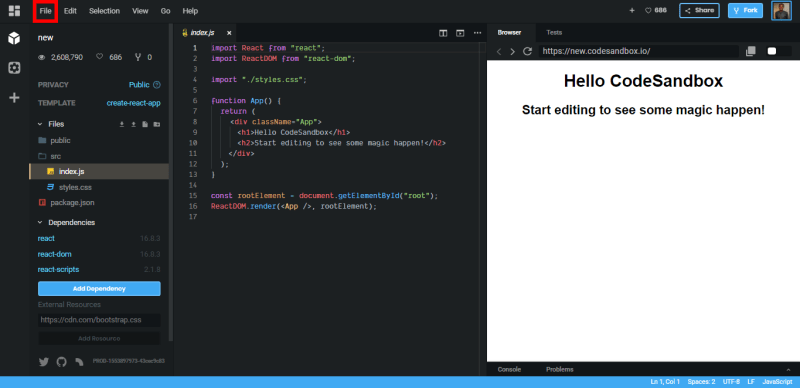800x388 pixels.
Task: Expand the bottom panel chevron near Problems
Action: coord(788,370)
